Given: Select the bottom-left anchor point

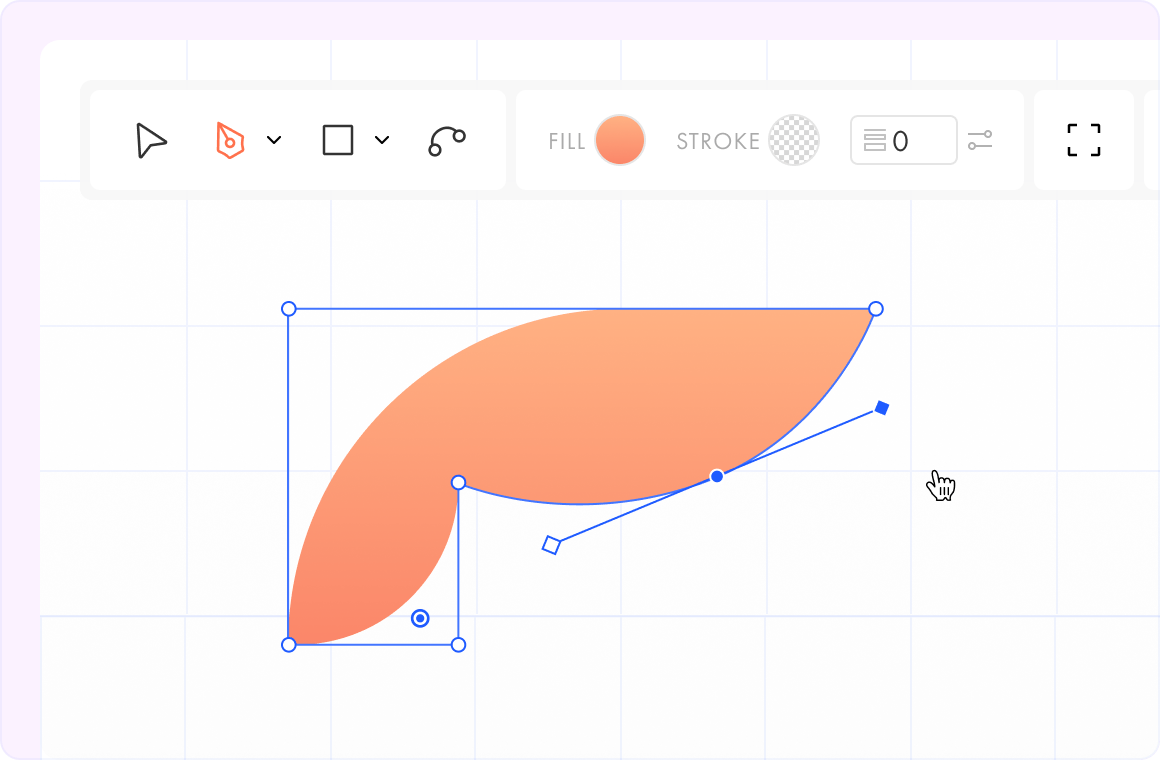Looking at the screenshot, I should click(289, 645).
